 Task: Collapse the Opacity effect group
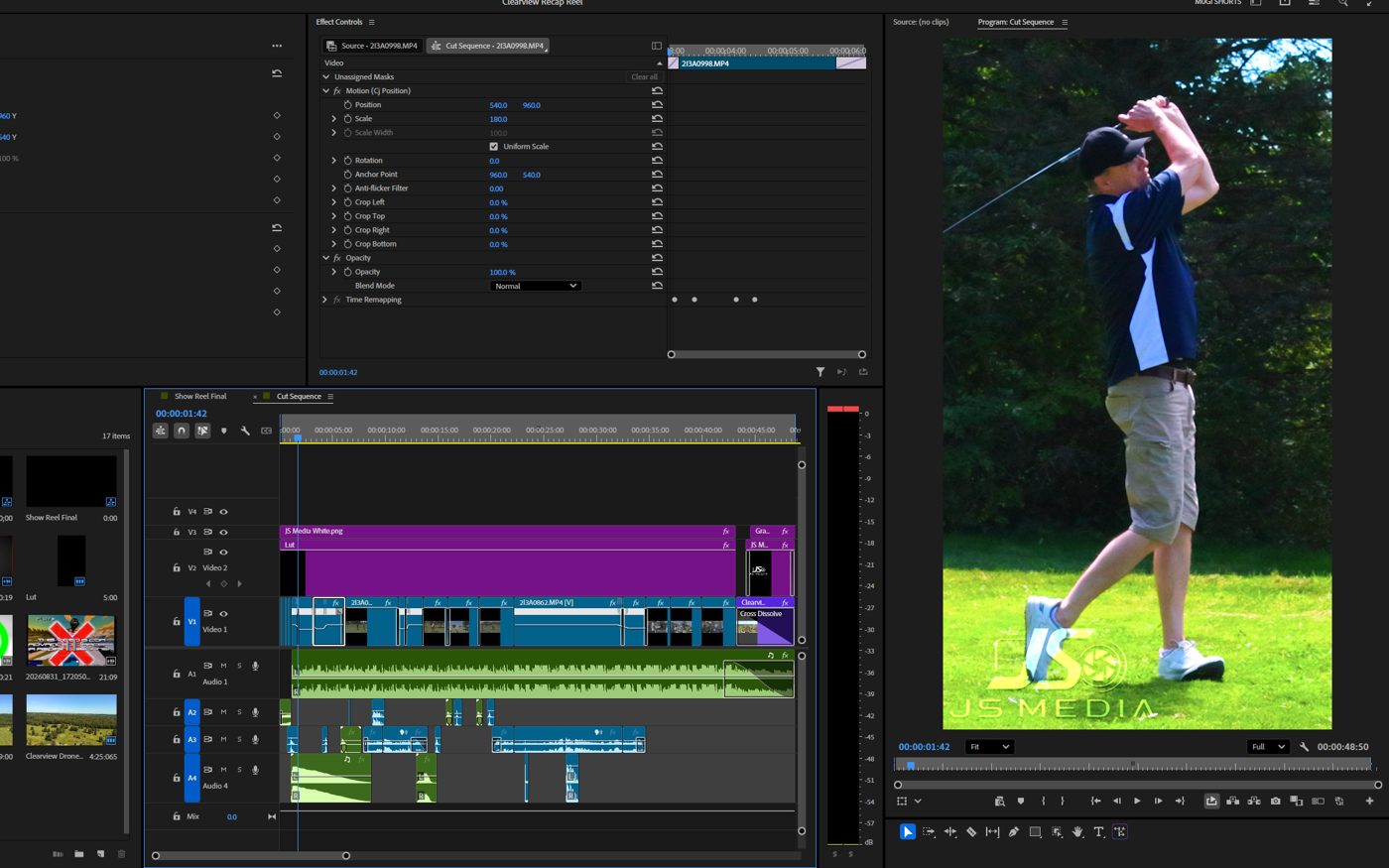click(x=325, y=257)
